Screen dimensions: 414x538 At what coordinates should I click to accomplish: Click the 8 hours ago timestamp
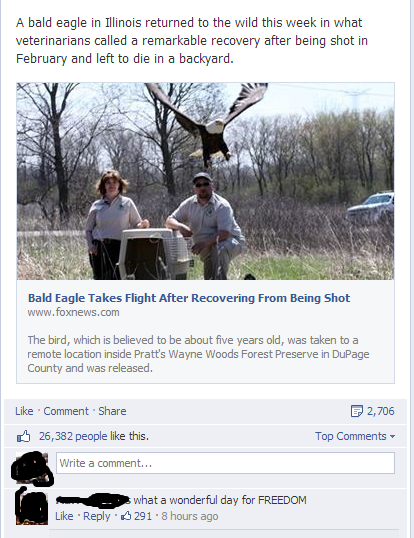(190, 516)
